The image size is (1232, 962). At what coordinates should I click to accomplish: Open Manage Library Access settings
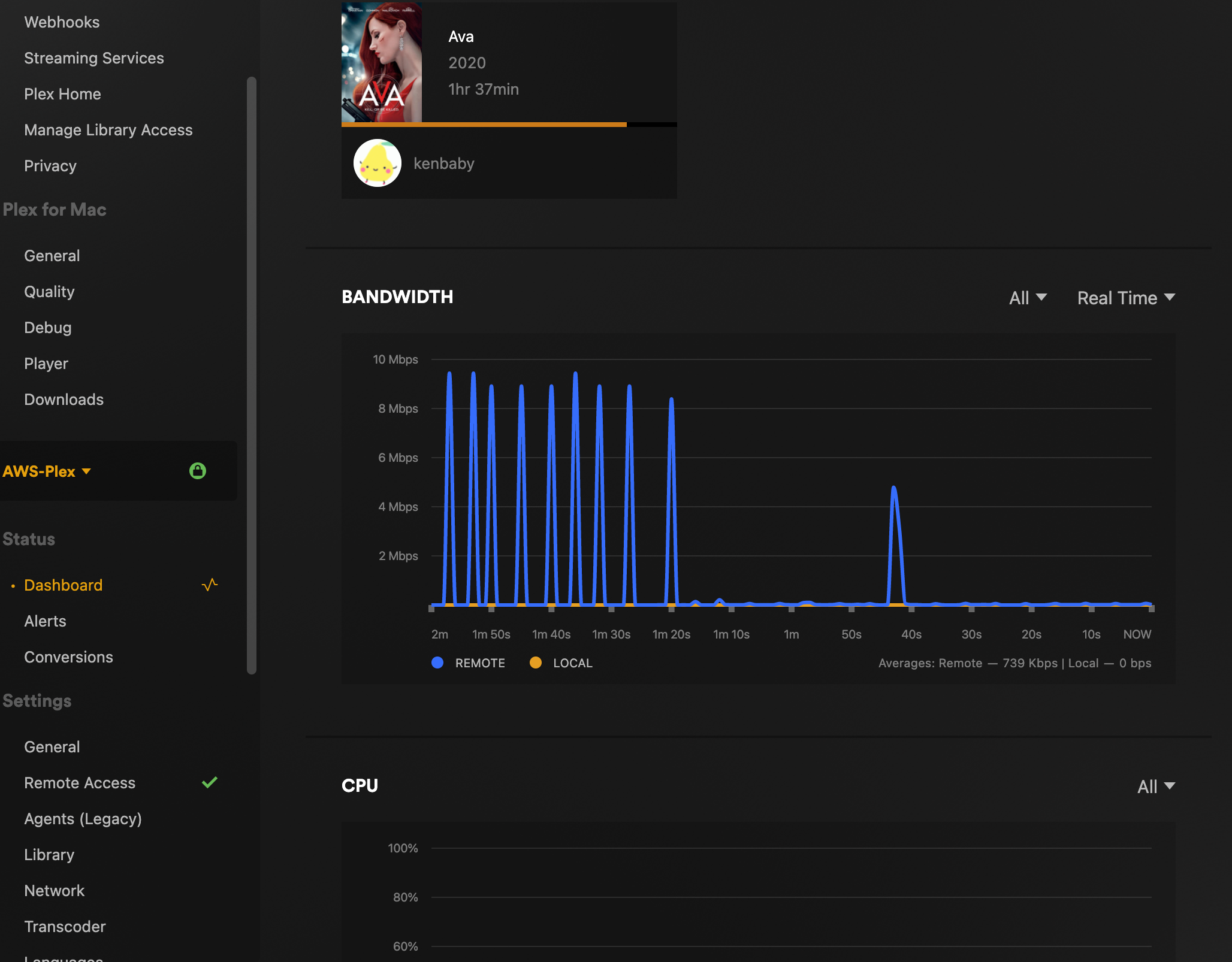tap(108, 130)
